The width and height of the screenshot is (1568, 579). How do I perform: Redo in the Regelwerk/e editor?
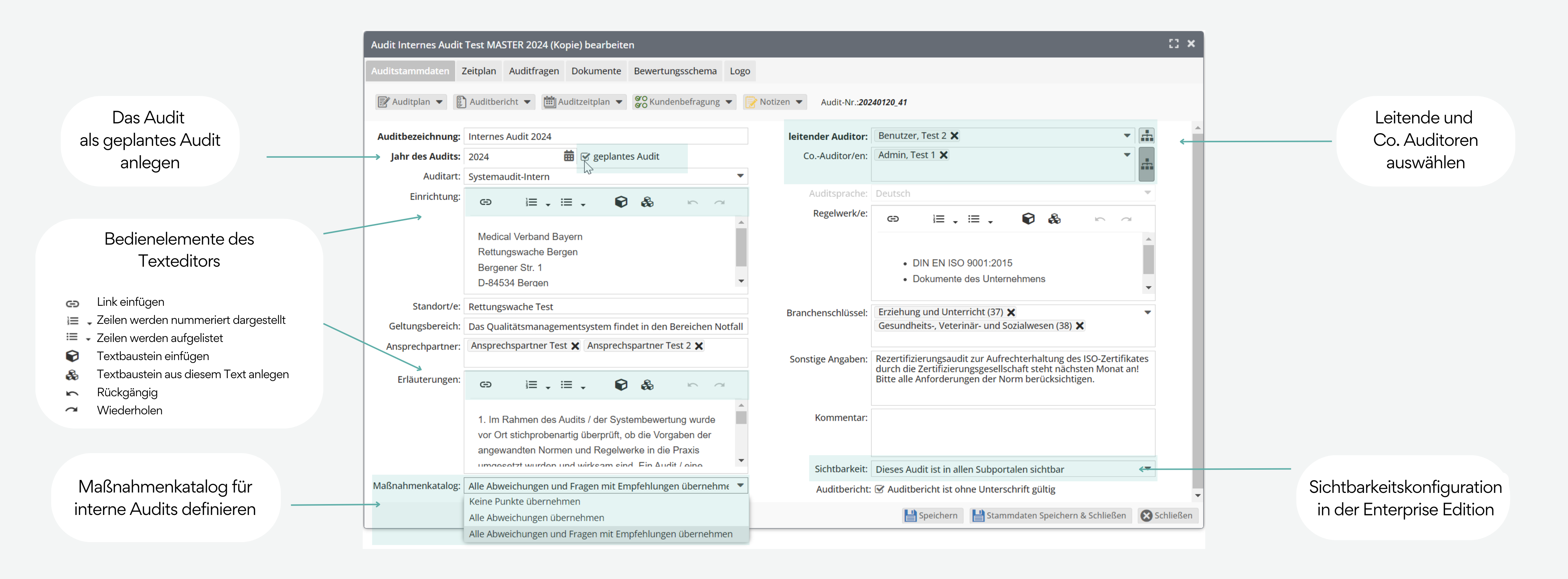[x=1127, y=219]
